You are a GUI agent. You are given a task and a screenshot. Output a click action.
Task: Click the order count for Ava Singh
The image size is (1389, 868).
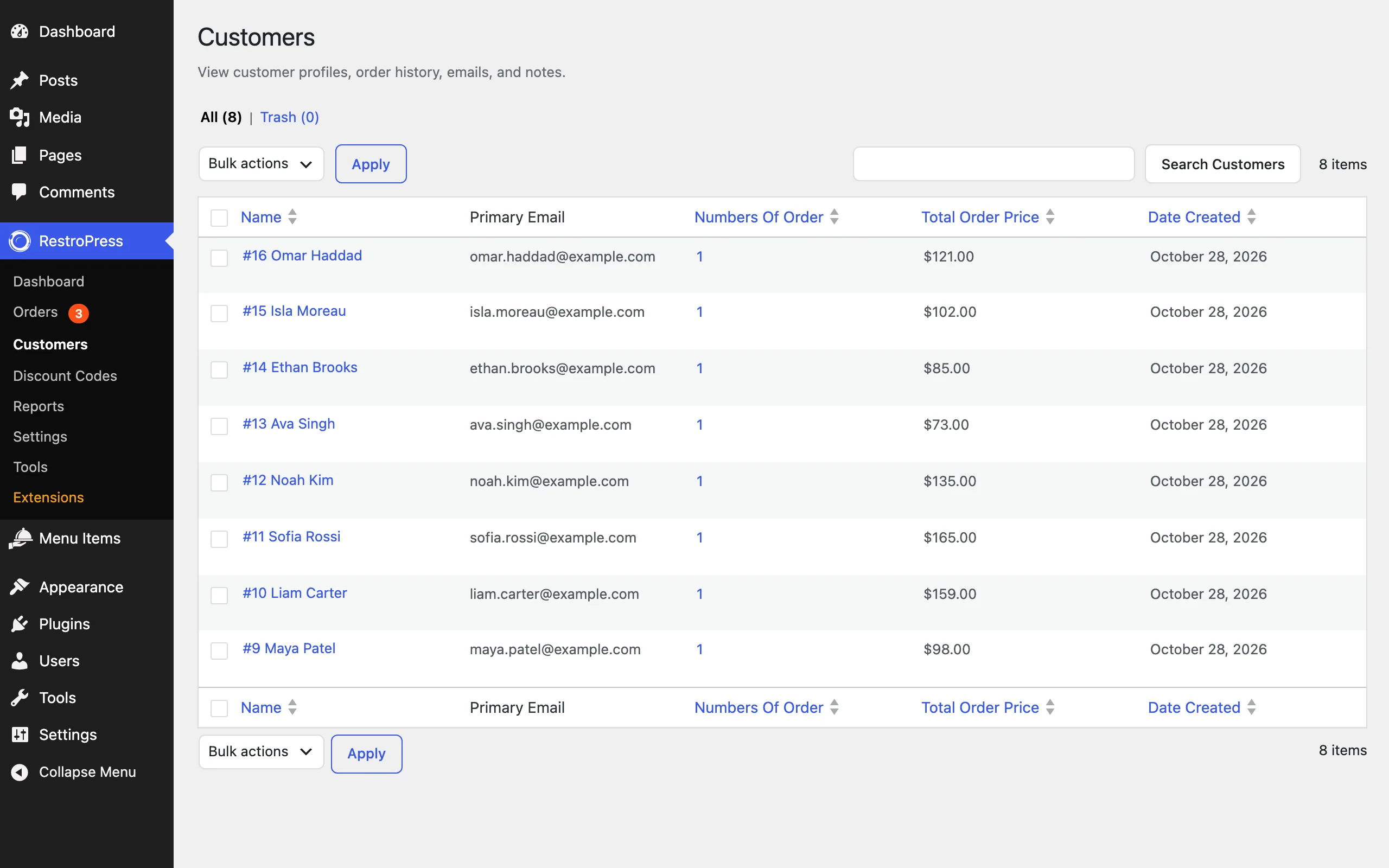click(x=699, y=425)
